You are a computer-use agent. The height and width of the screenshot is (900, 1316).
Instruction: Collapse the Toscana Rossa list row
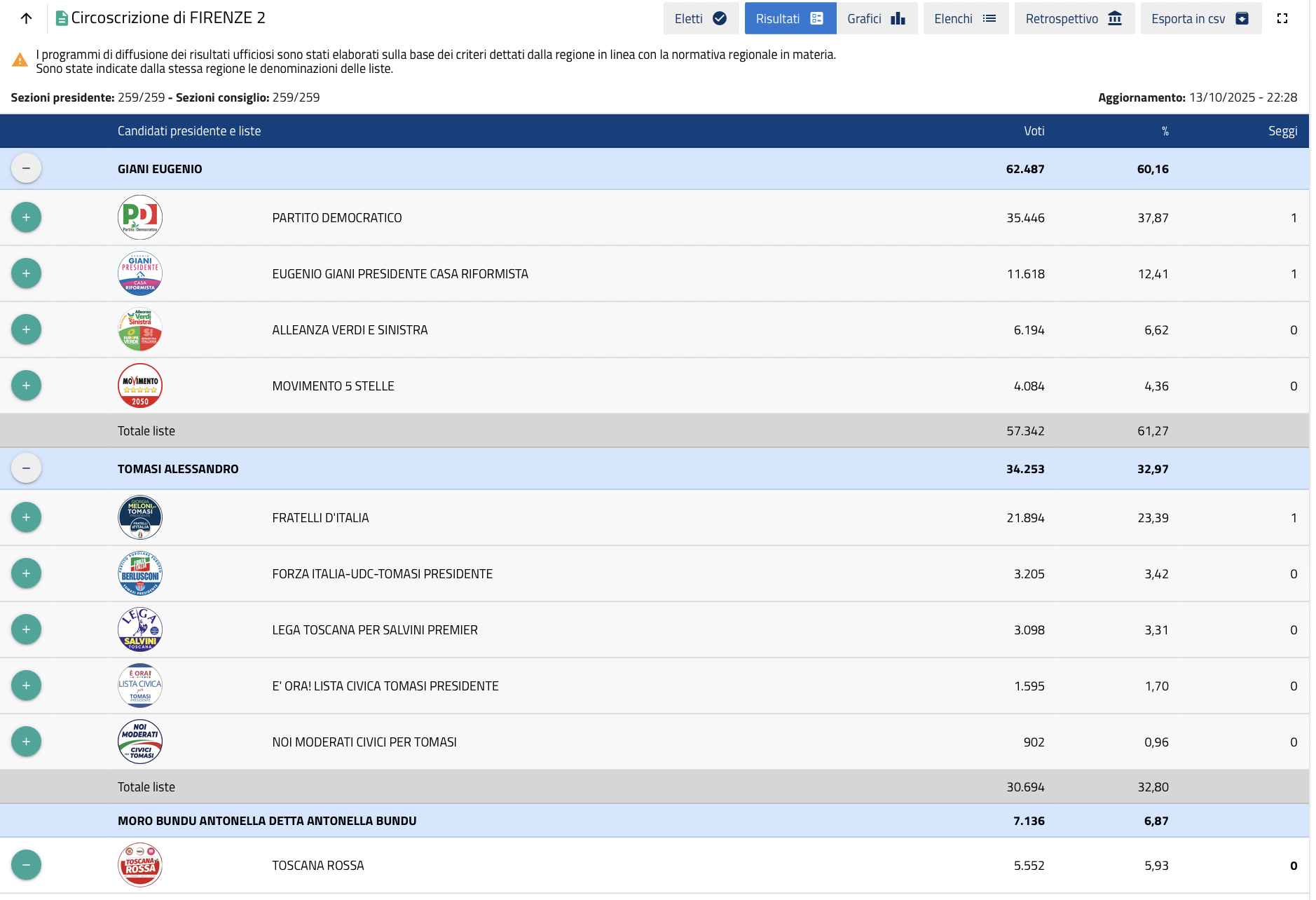pyautogui.click(x=26, y=865)
